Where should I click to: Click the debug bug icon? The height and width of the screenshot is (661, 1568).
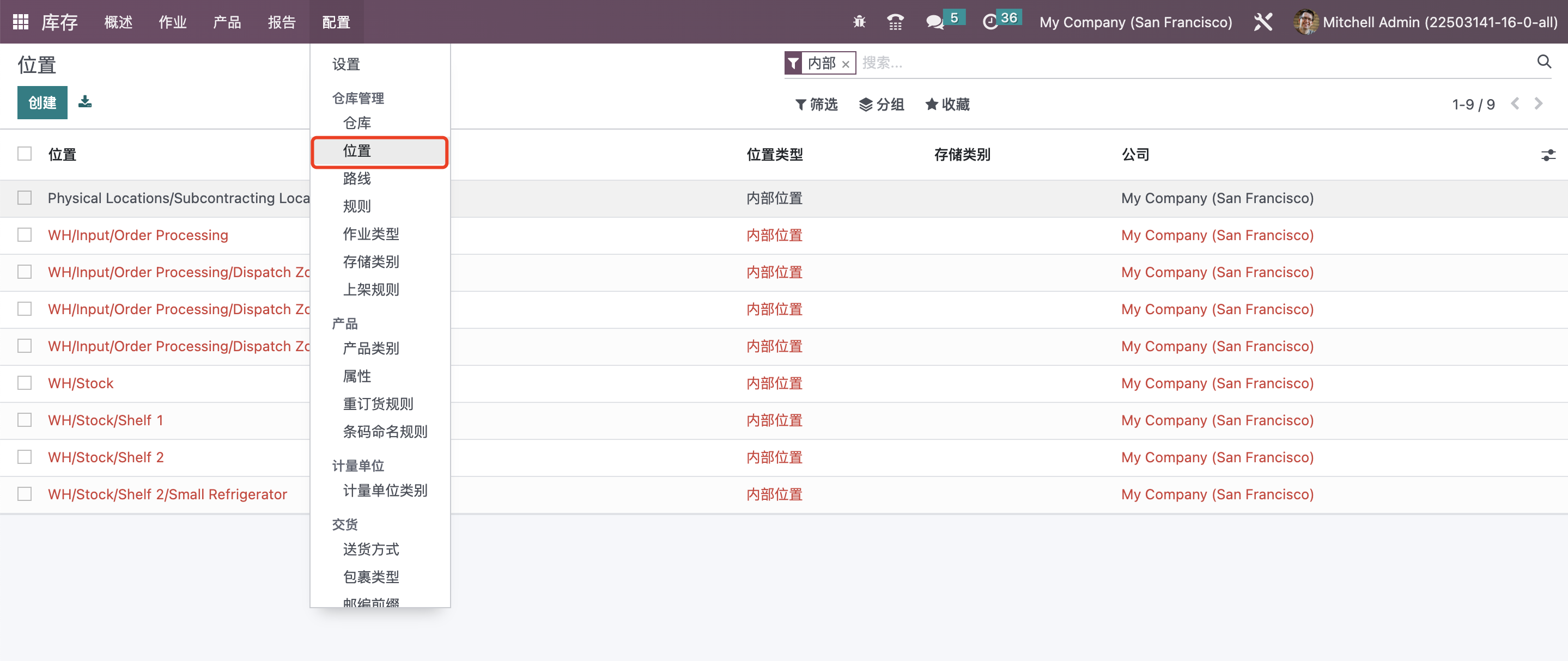[859, 22]
